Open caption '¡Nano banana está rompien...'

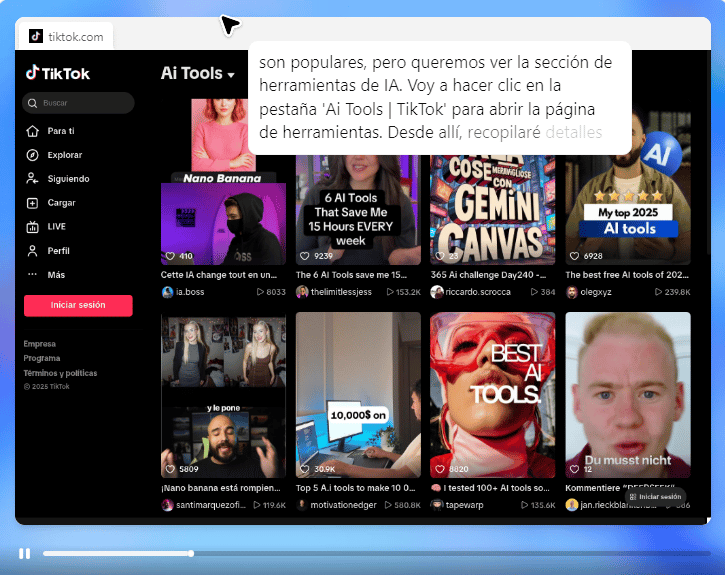point(221,488)
